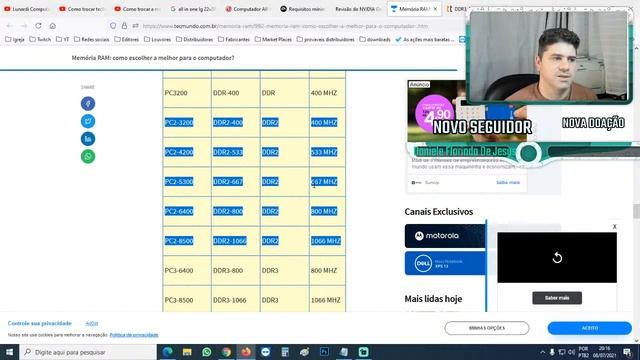Open the Distribuidoras bookmarks folder
This screenshot has width=640, height=360.
pyautogui.click(x=194, y=40)
